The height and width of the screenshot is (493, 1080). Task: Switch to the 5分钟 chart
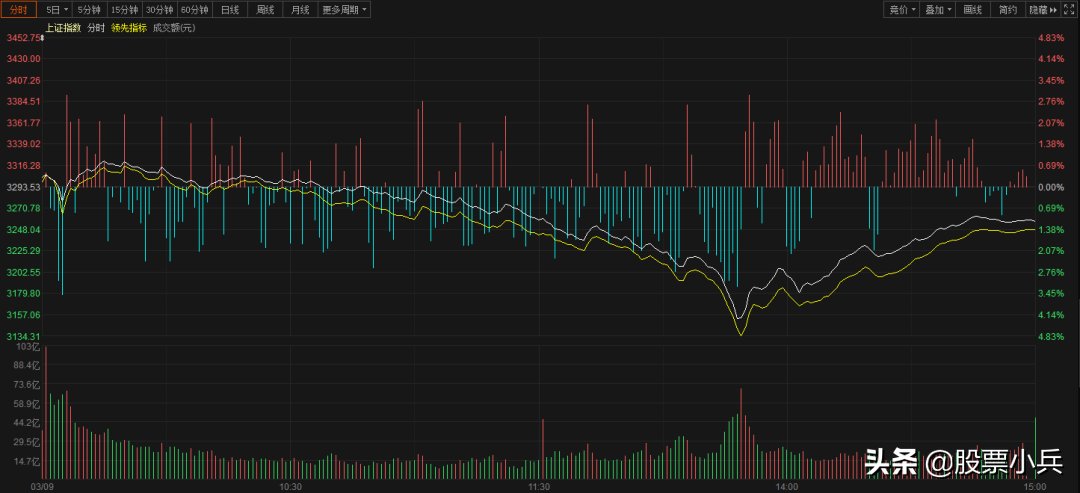pyautogui.click(x=90, y=9)
